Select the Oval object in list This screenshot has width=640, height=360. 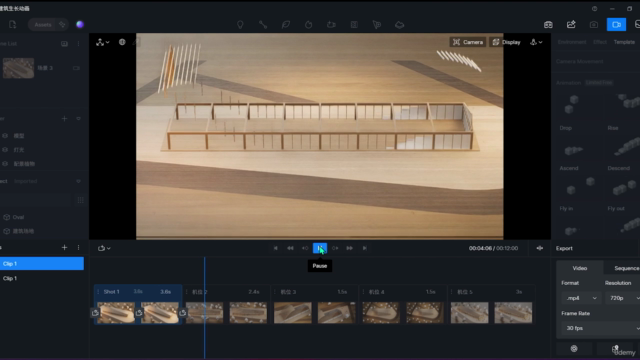coord(18,217)
